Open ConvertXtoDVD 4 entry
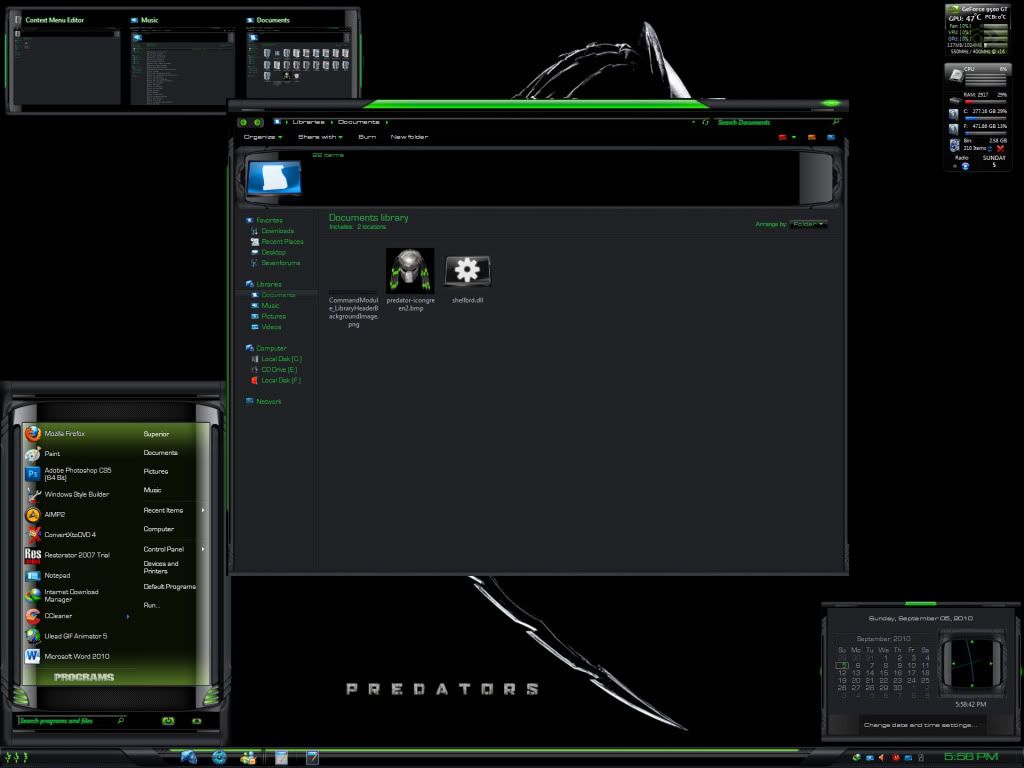The width and height of the screenshot is (1024, 768). point(77,535)
